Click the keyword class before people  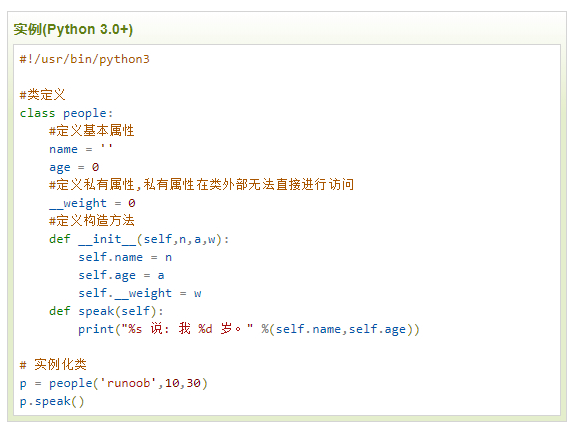point(37,113)
